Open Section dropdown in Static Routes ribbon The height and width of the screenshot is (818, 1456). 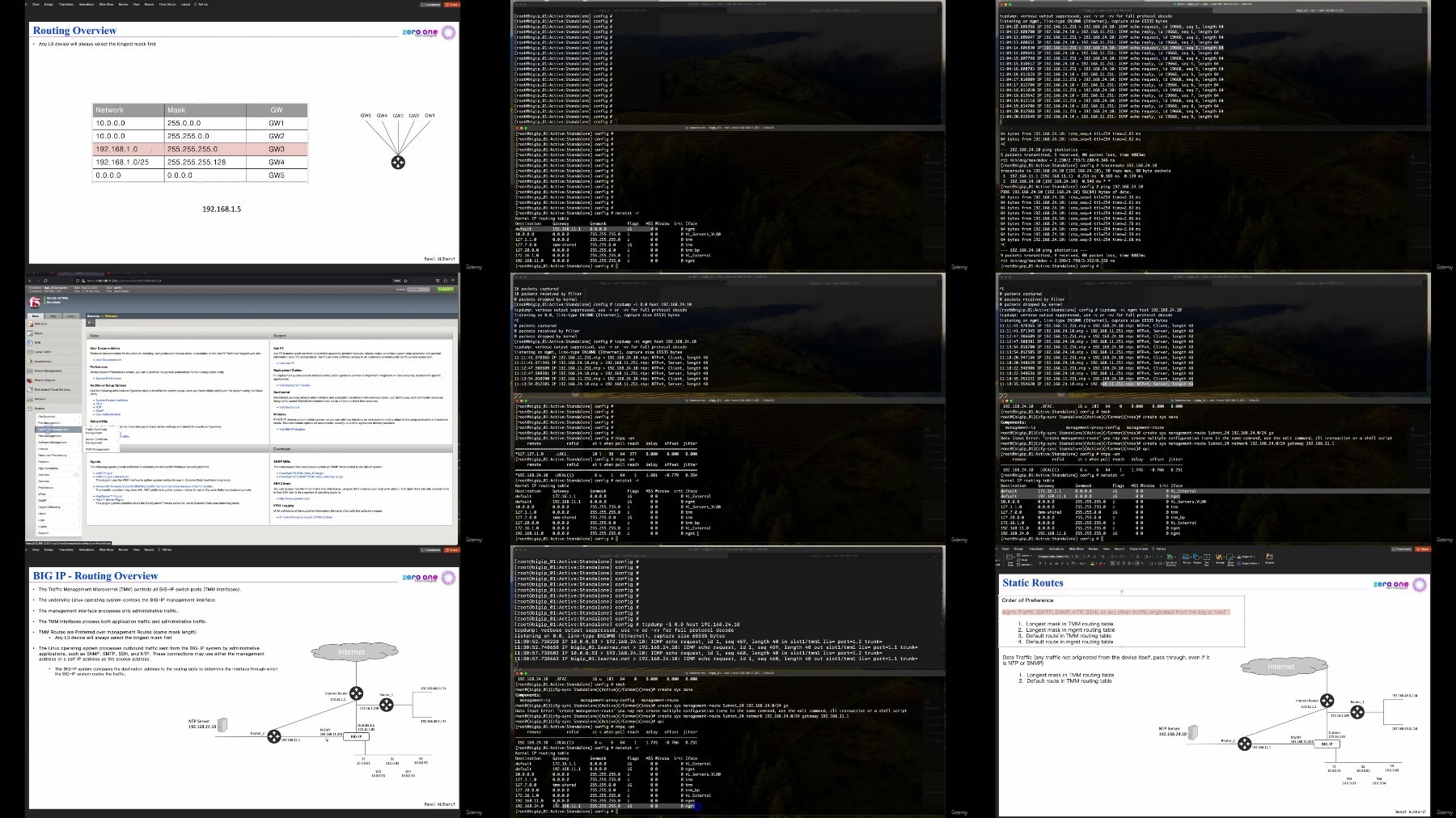pyautogui.click(x=1025, y=565)
